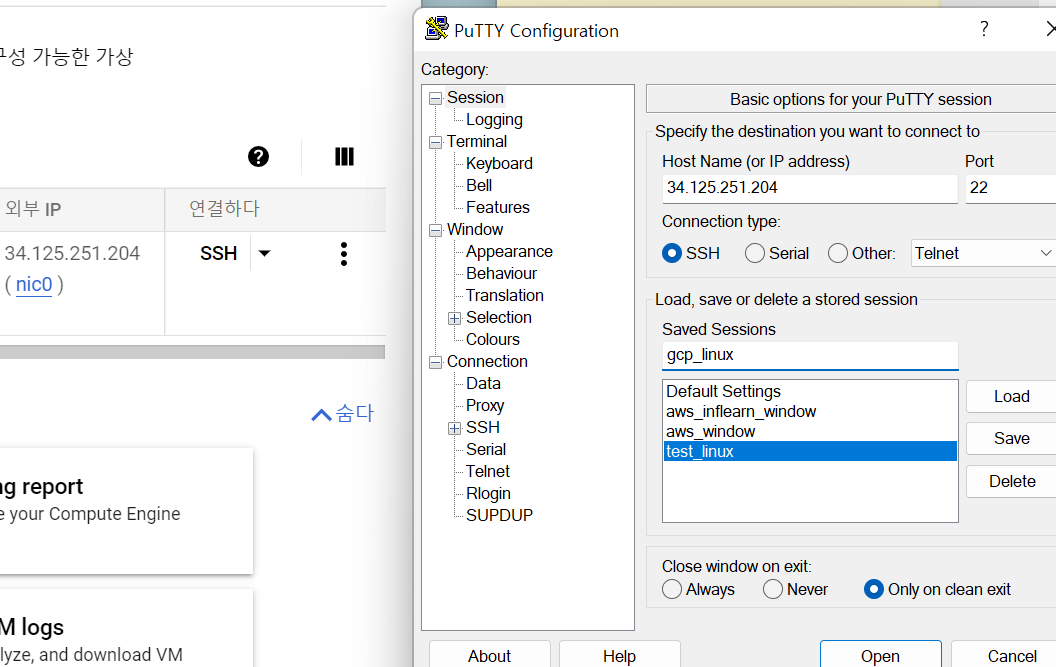Open the Other connection type Telnet dropdown
The width and height of the screenshot is (1056, 667).
click(983, 253)
